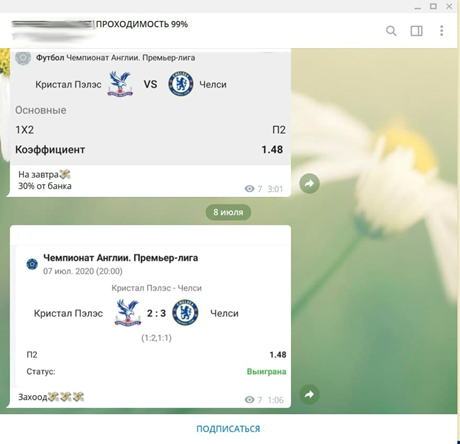Click the views eye icon on 1:06 post
The height and width of the screenshot is (444, 460).
(x=249, y=399)
